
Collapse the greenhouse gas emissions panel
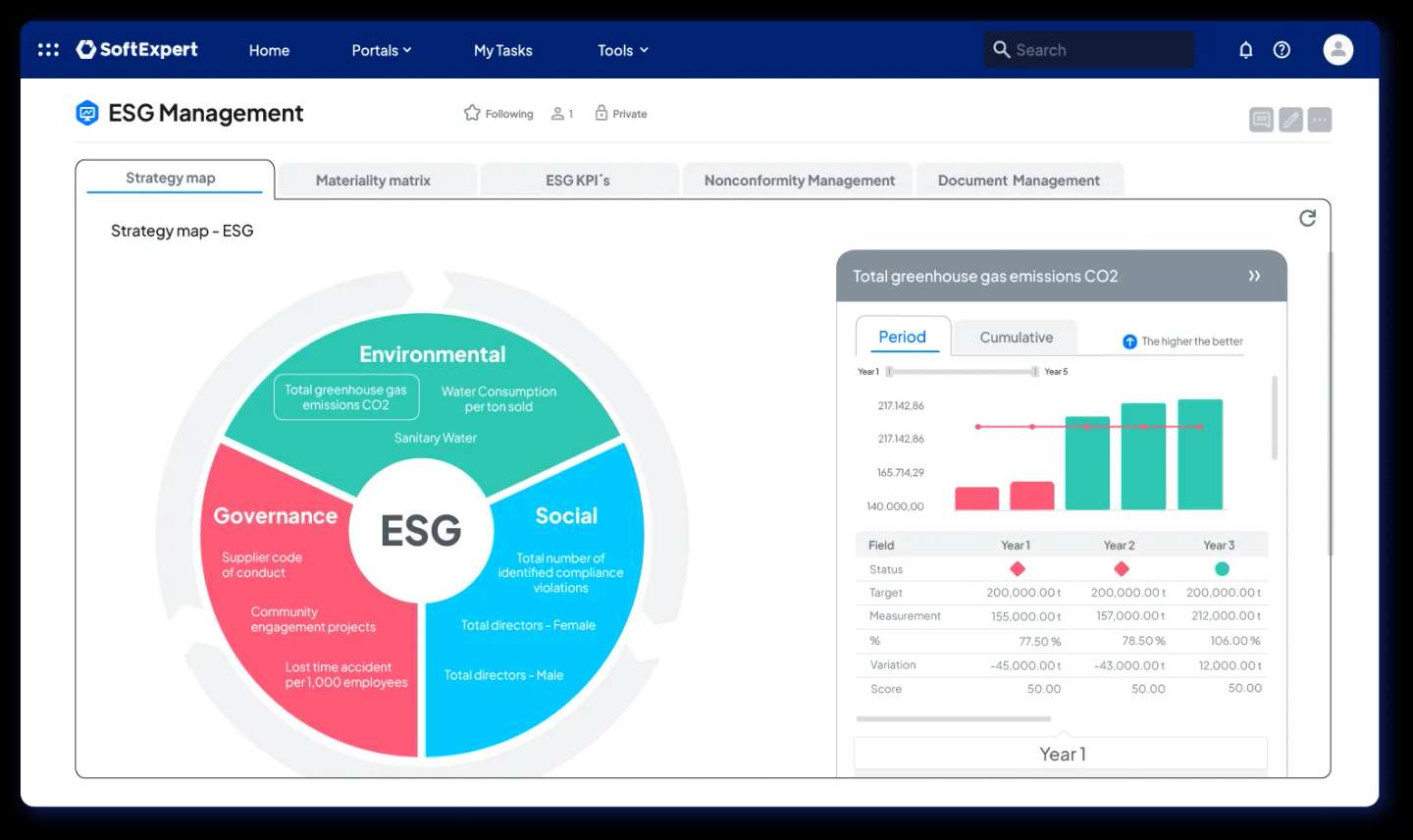point(1254,276)
